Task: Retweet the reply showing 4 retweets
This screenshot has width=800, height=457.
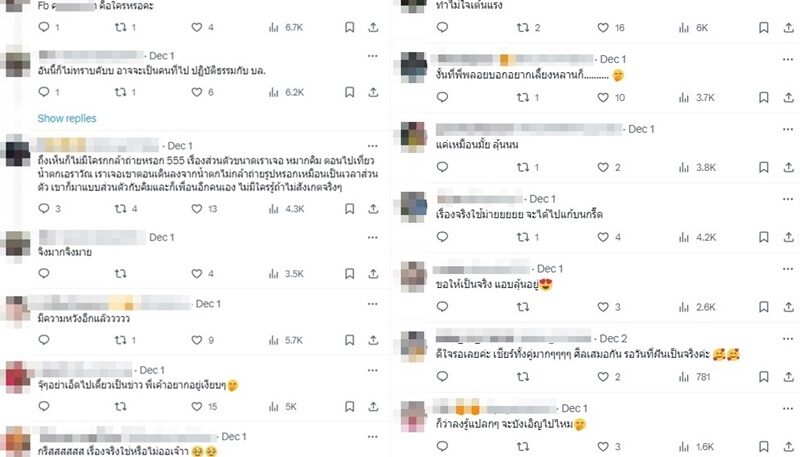Action: pos(120,209)
